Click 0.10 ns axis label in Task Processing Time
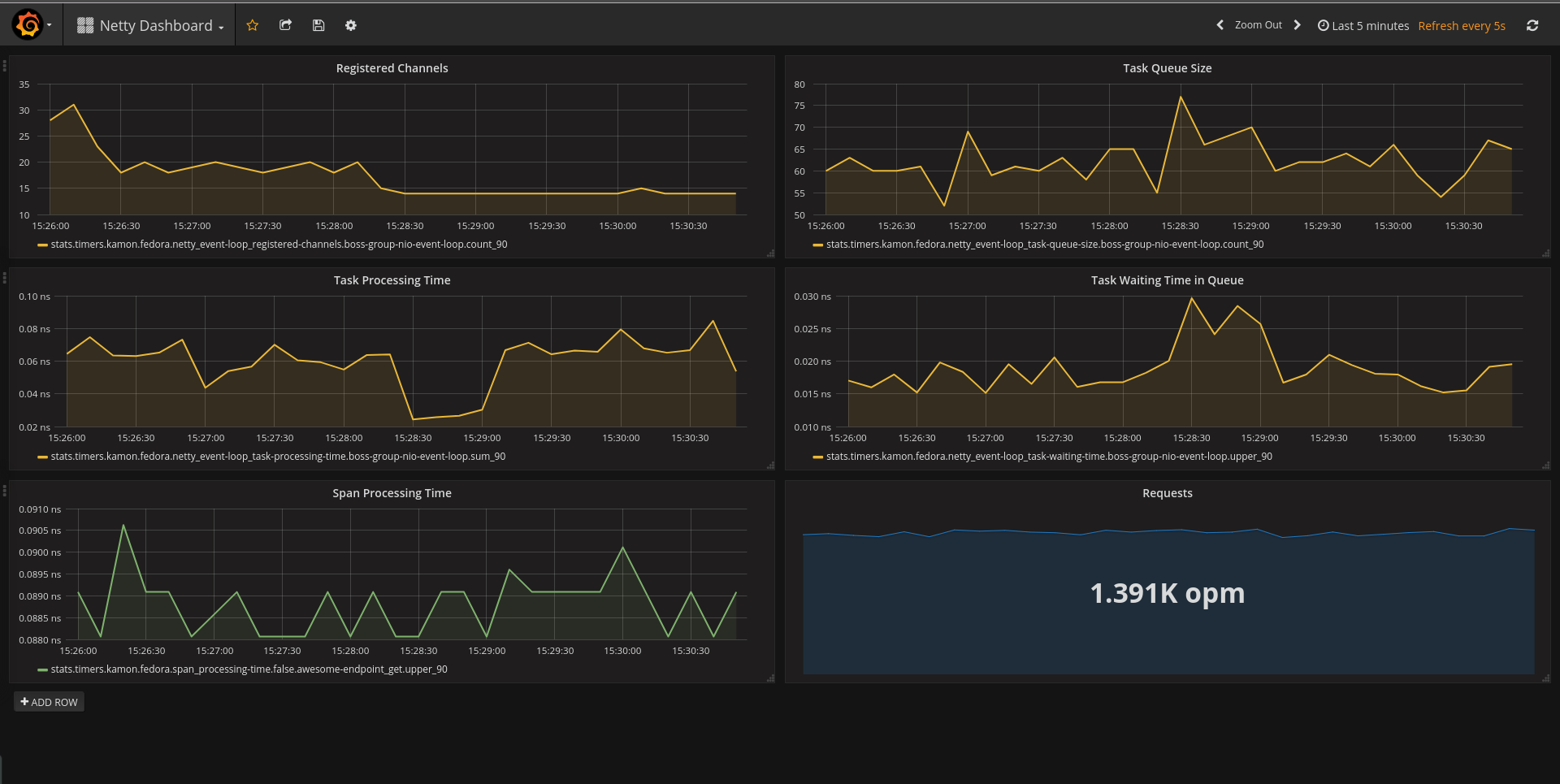Image resolution: width=1560 pixels, height=784 pixels. coord(34,297)
